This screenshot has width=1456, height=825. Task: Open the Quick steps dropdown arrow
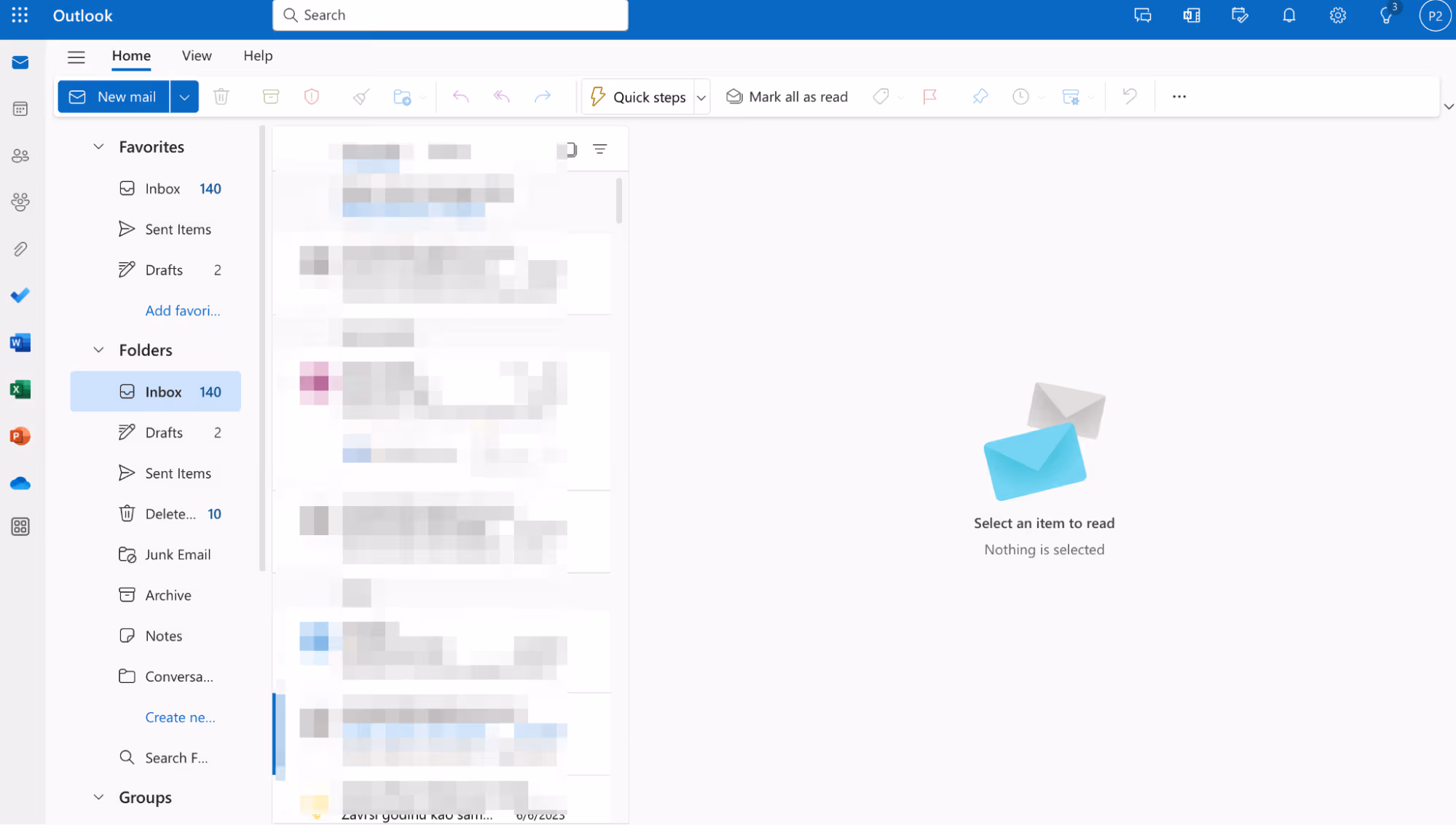(x=701, y=98)
